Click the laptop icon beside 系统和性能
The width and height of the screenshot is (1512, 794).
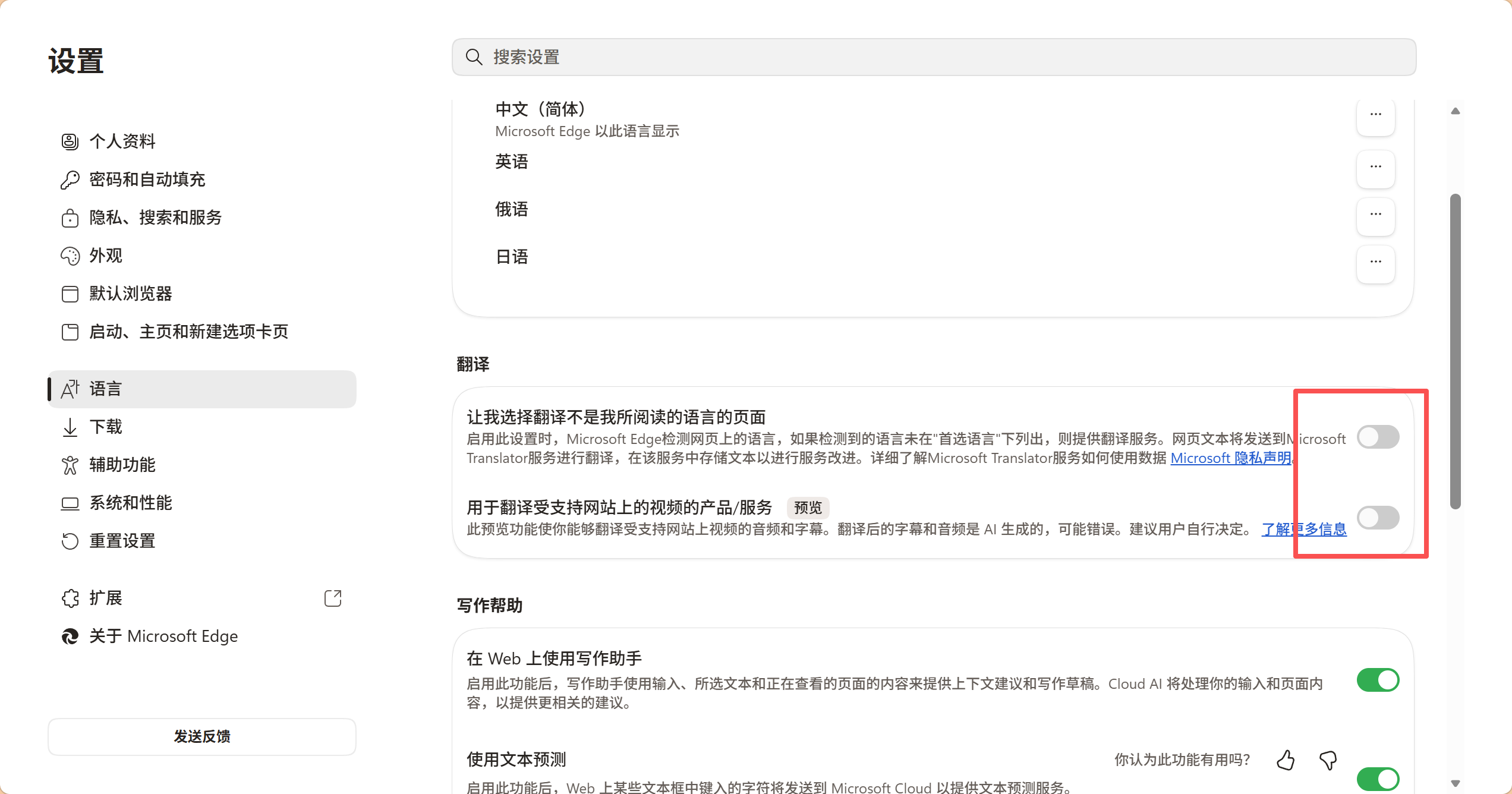[70, 503]
